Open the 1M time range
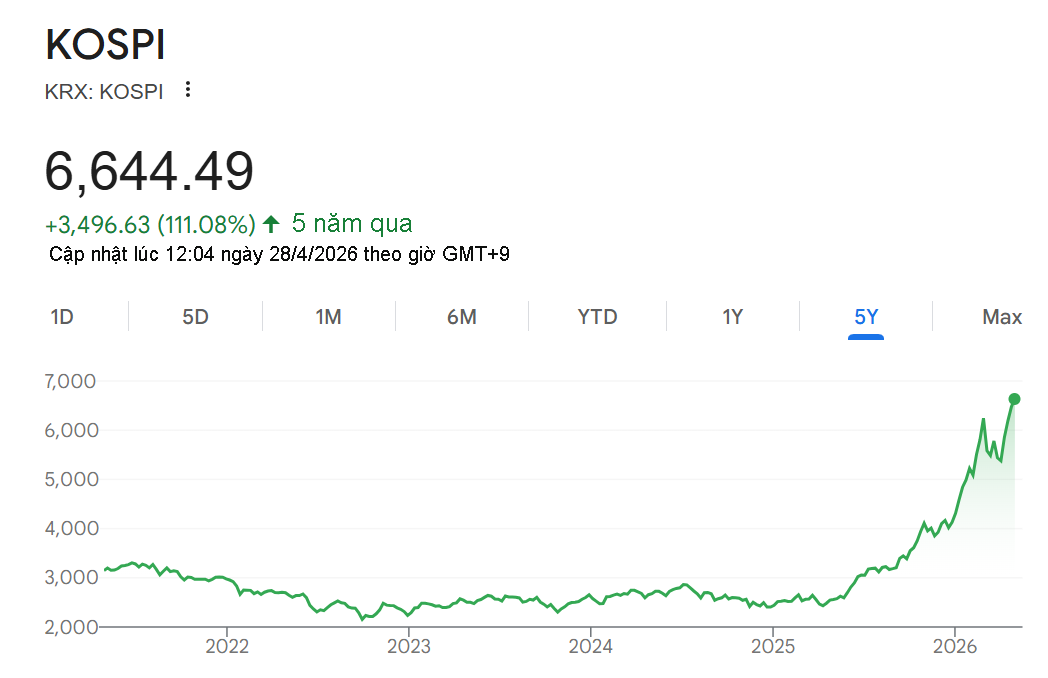1048x678 pixels. (329, 316)
